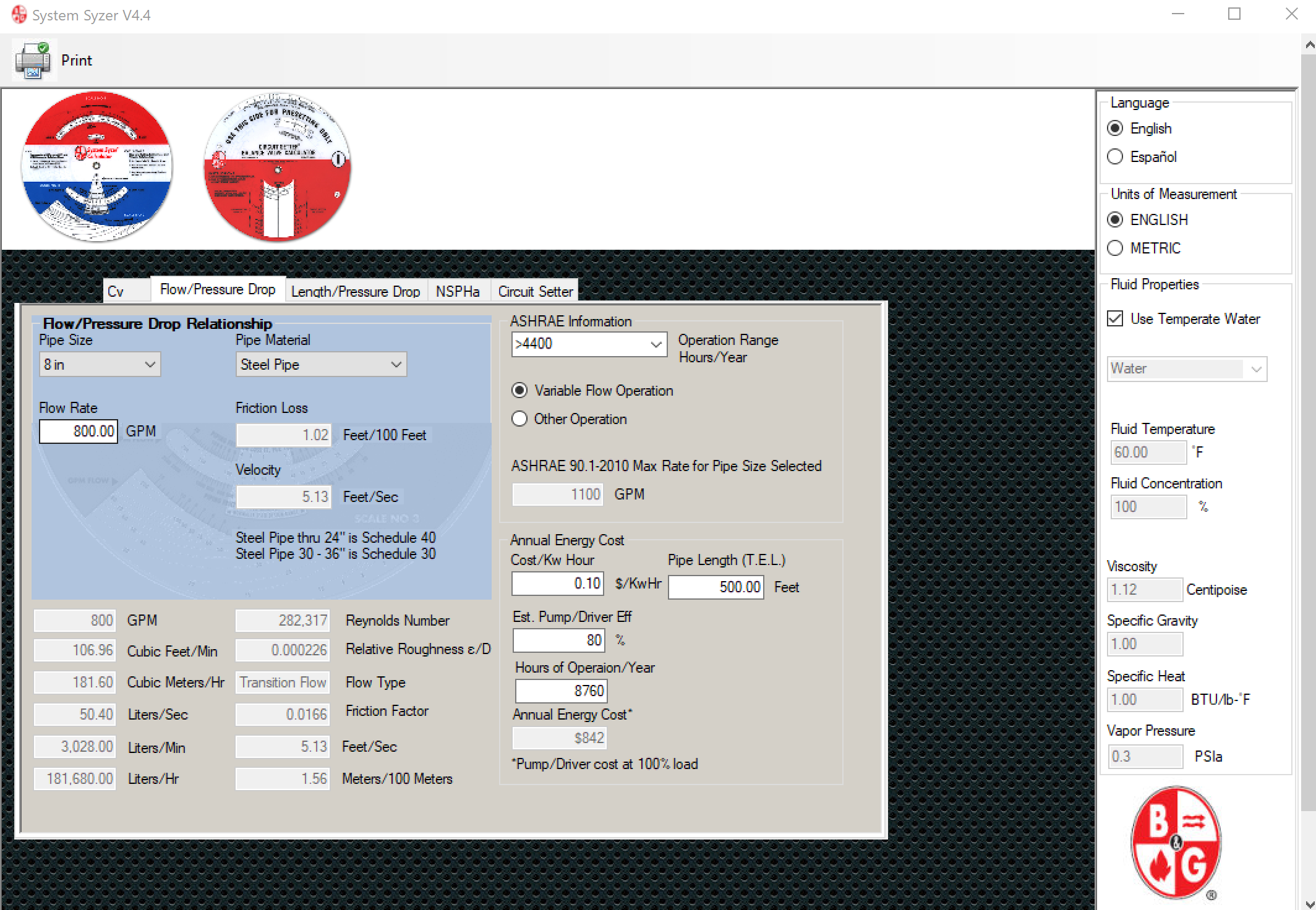Click the Annual Energy Cost $842 field
The image size is (1316, 910).
[560, 738]
